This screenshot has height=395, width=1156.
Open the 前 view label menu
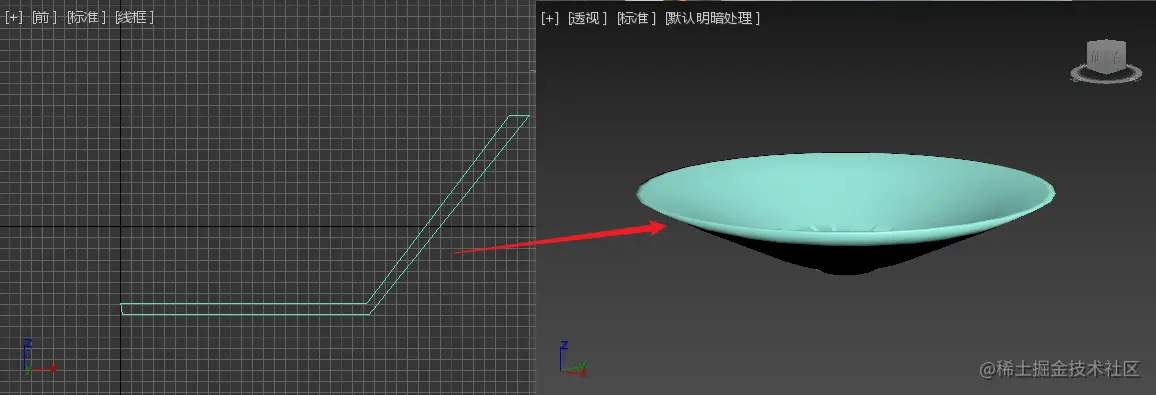point(44,18)
